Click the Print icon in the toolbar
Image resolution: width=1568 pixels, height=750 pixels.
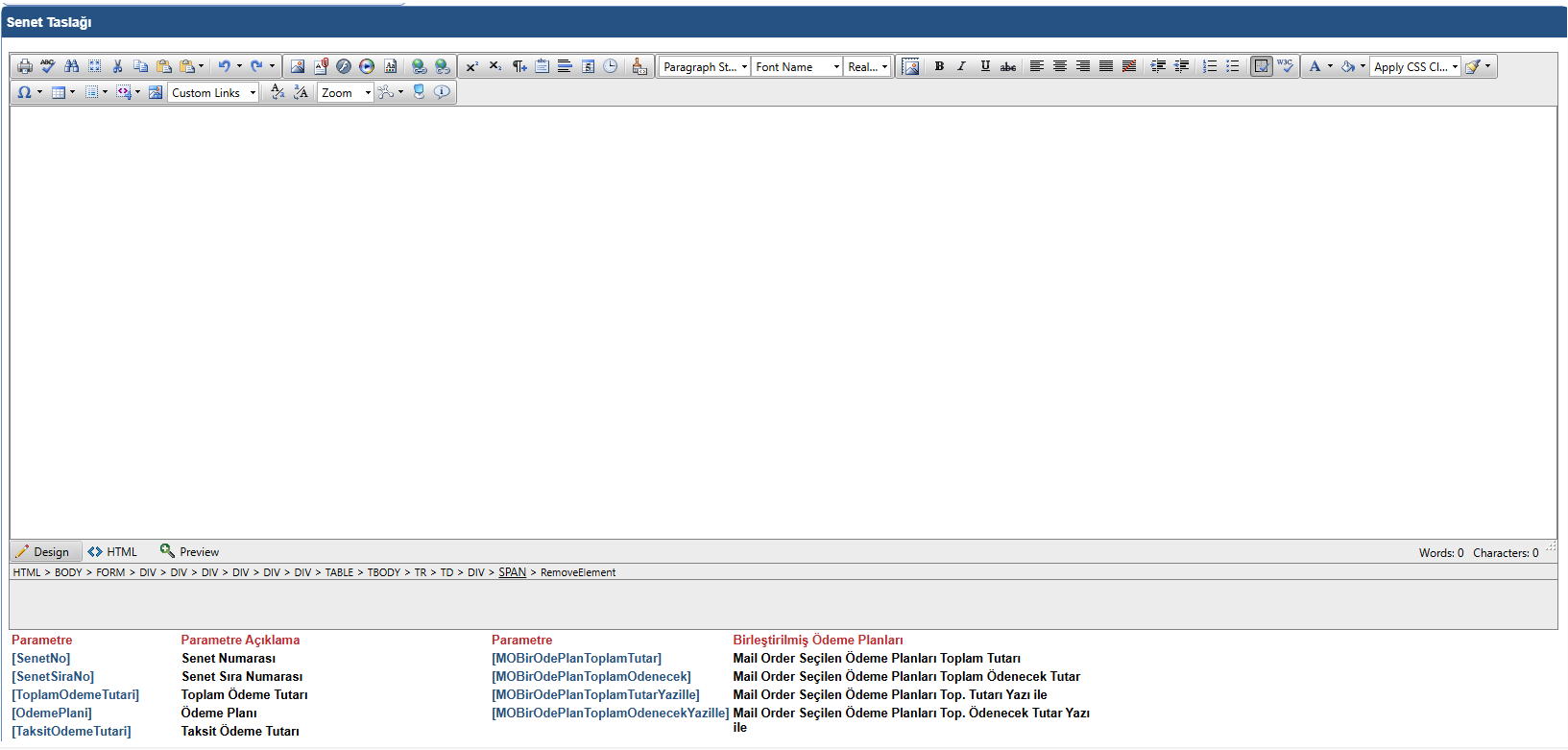(25, 66)
